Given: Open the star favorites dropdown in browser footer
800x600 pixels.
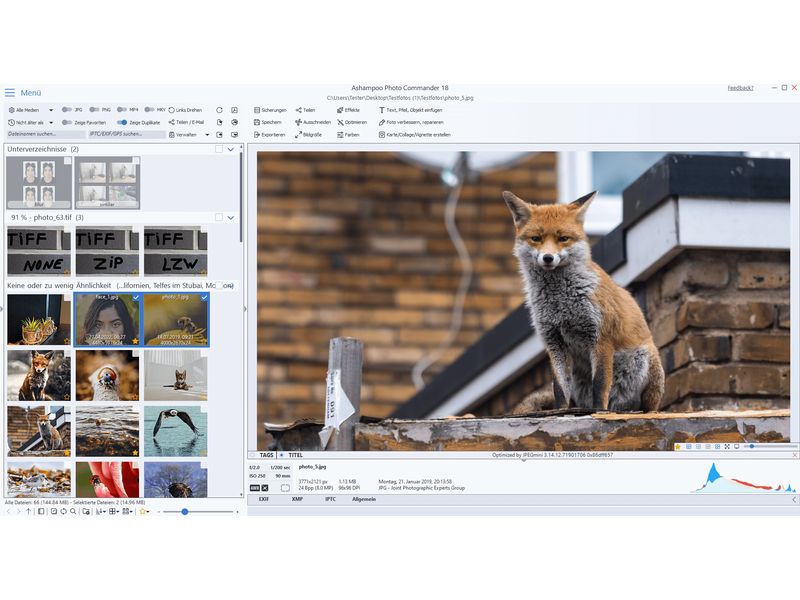Looking at the screenshot, I should pyautogui.click(x=144, y=511).
